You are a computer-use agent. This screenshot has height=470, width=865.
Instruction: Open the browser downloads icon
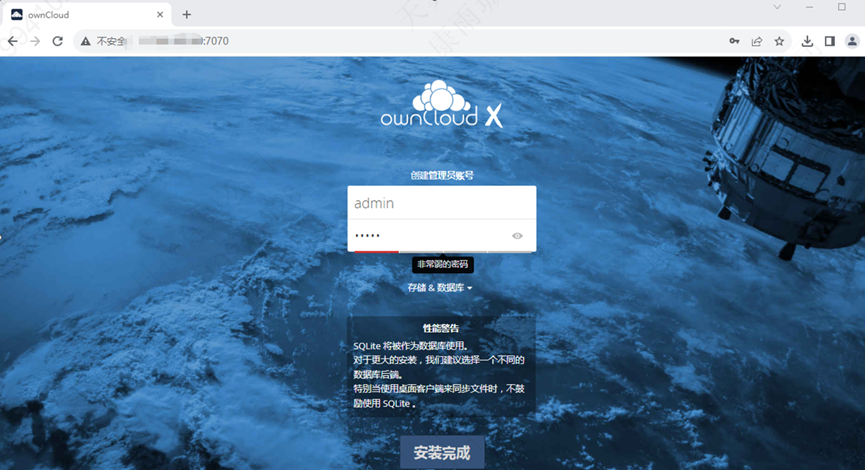pos(807,41)
